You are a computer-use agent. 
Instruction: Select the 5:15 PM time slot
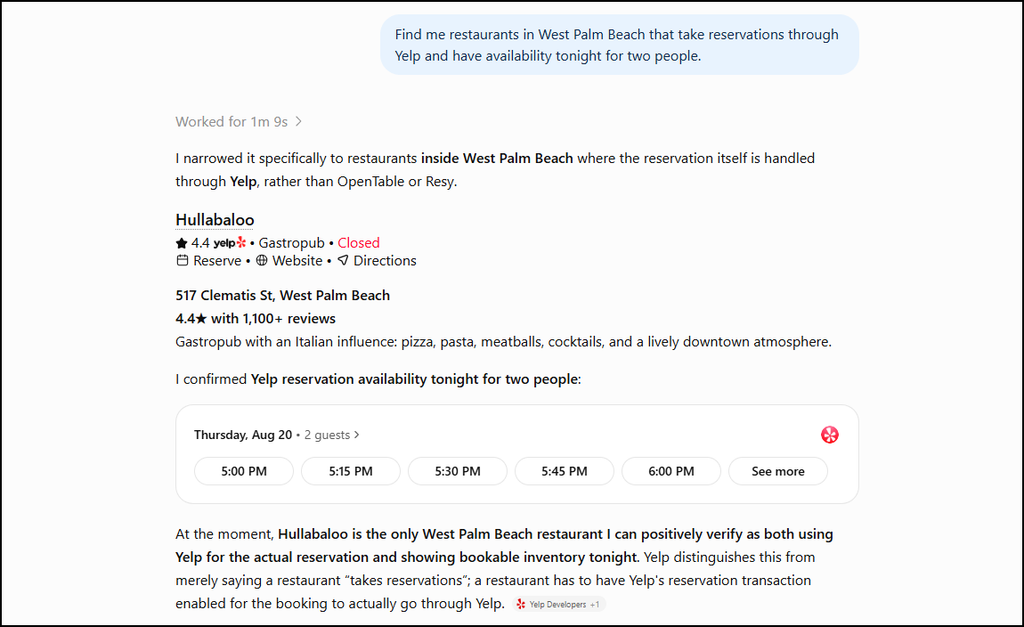351,472
